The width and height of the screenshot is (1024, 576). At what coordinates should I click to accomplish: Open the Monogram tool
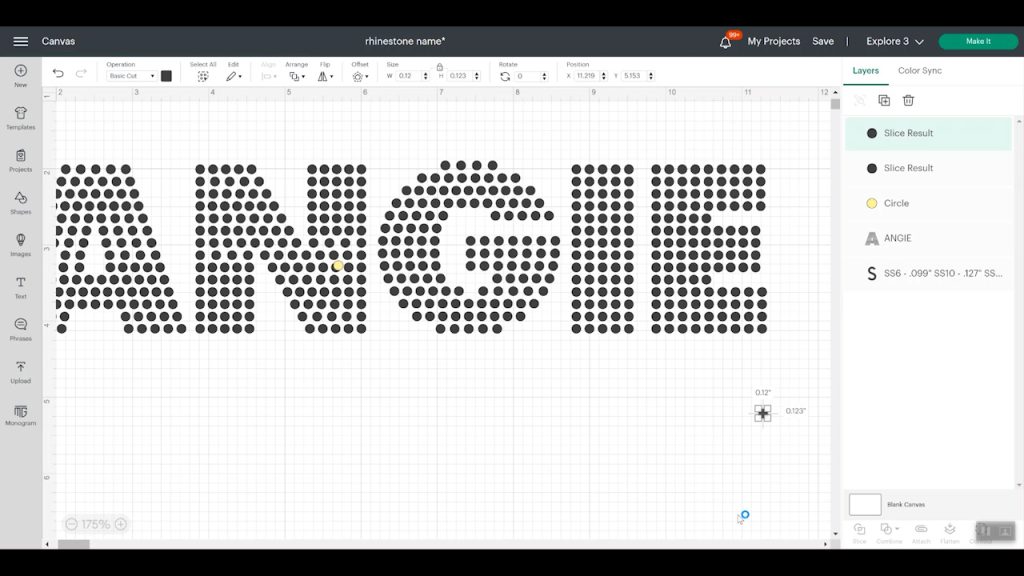click(x=20, y=414)
